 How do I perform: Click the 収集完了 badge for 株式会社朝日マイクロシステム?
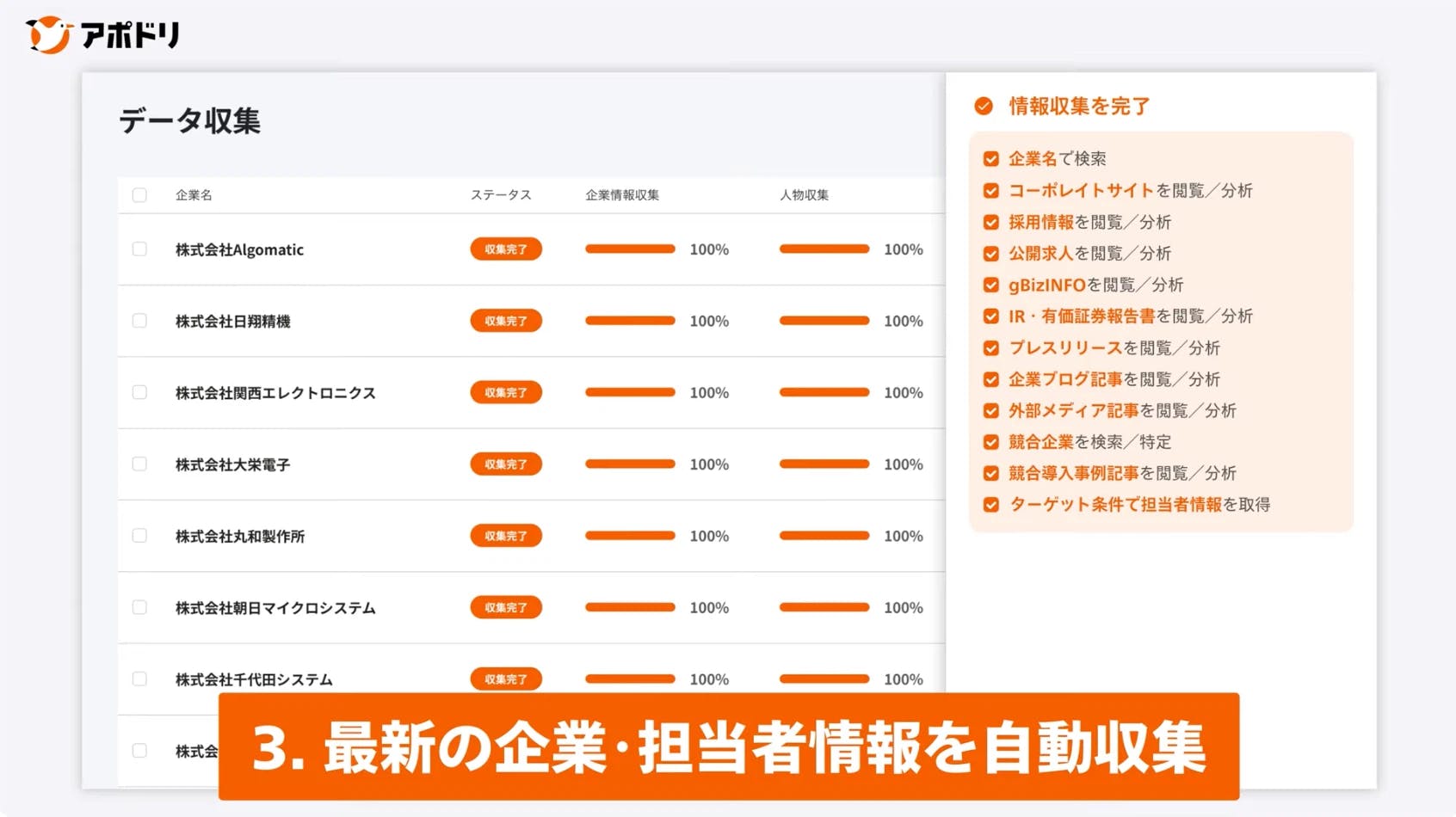pyautogui.click(x=505, y=607)
